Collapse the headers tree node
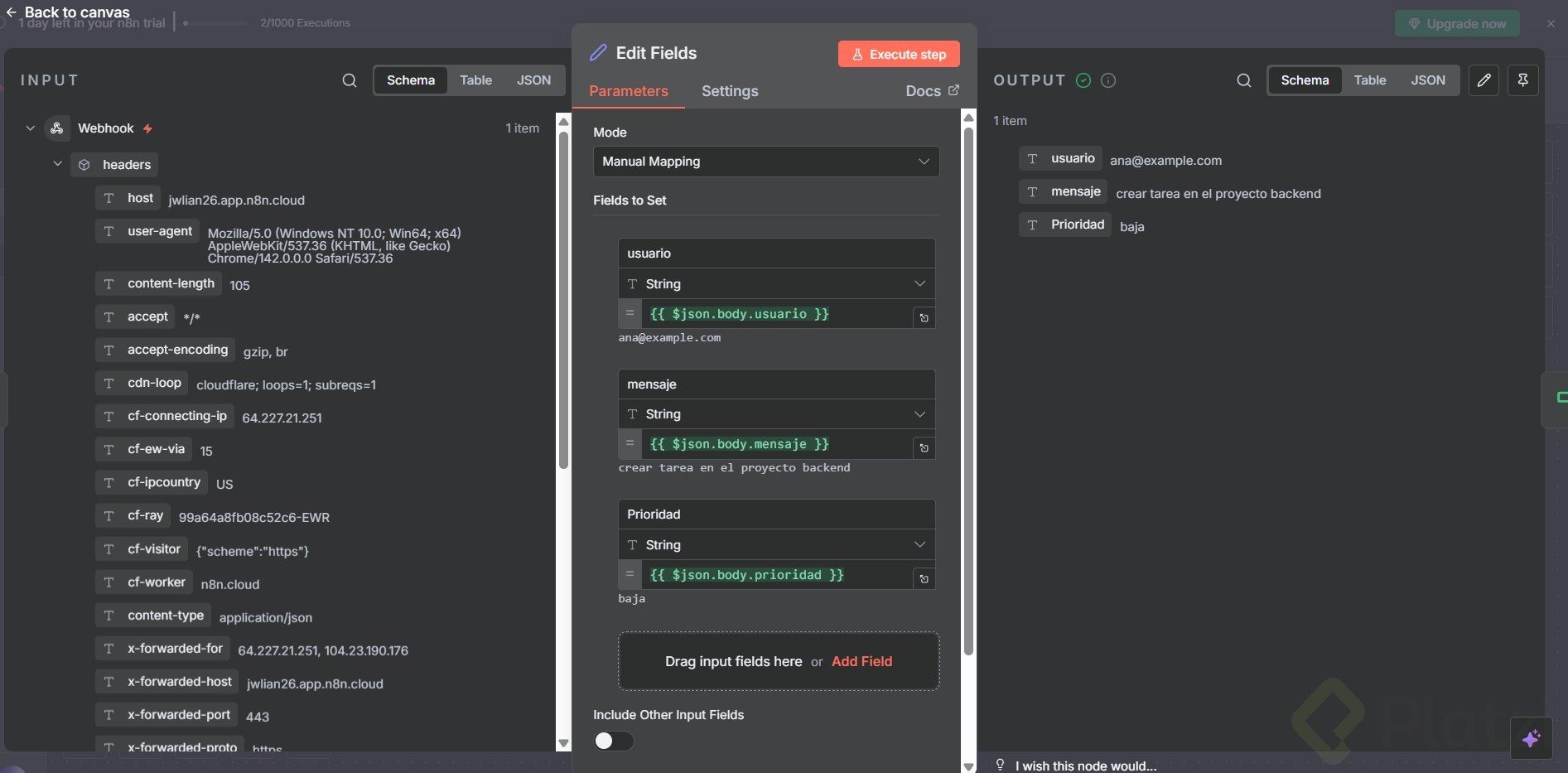This screenshot has height=773, width=1568. pyautogui.click(x=58, y=164)
